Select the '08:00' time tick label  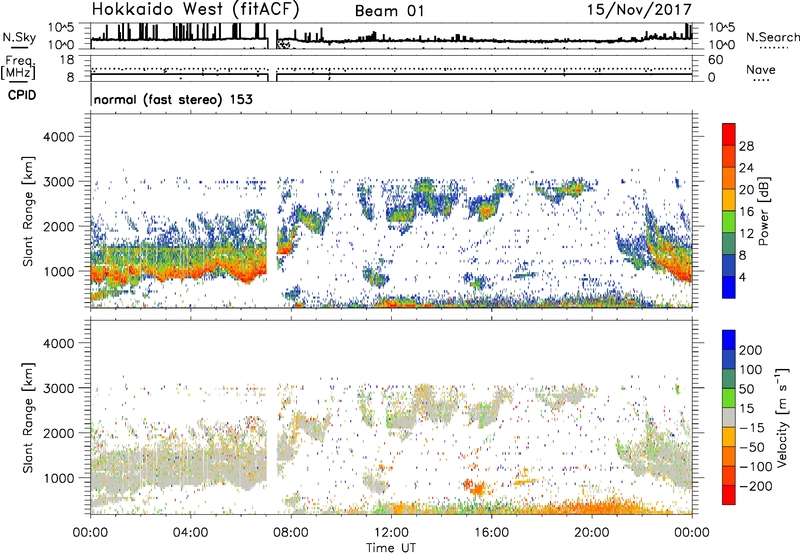[x=291, y=532]
